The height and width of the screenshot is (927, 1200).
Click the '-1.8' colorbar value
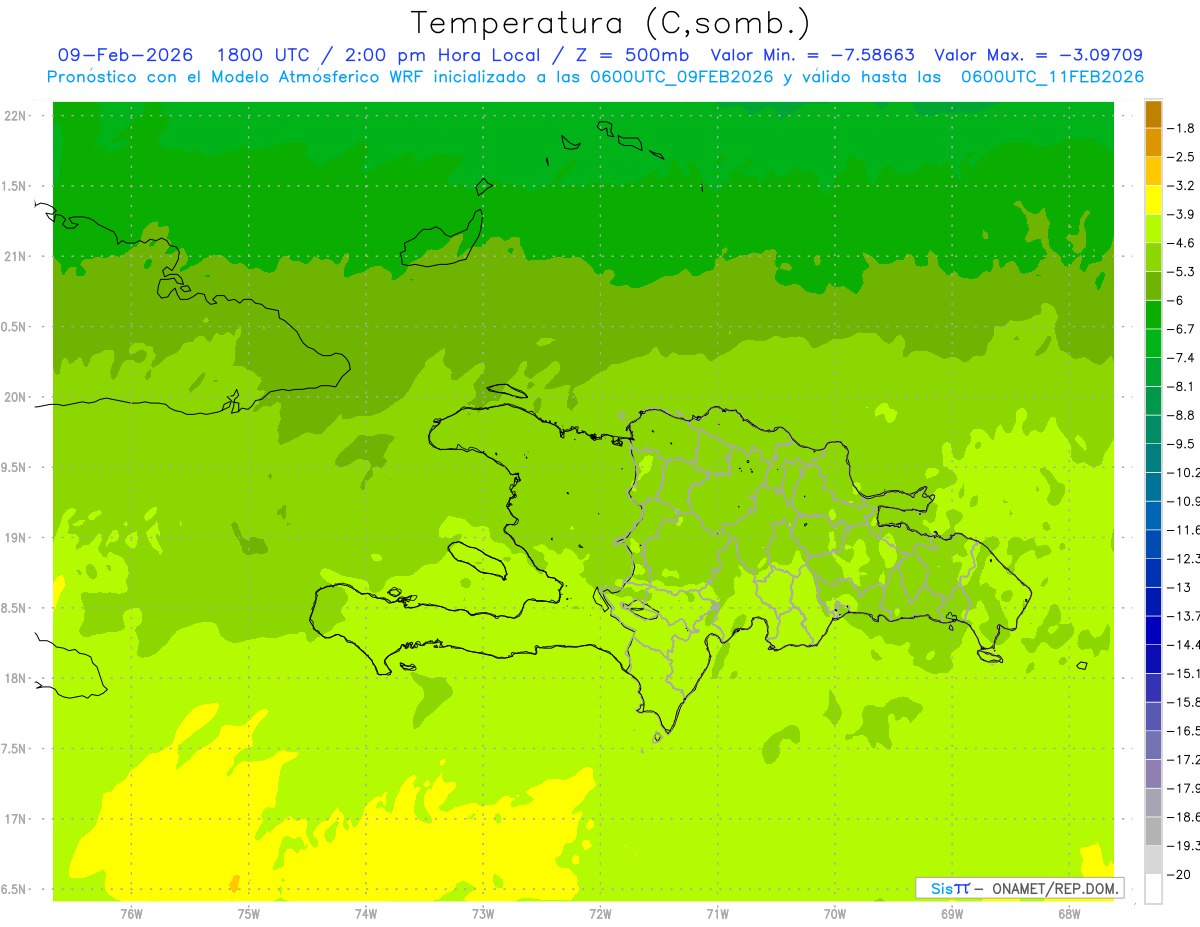pos(1181,128)
